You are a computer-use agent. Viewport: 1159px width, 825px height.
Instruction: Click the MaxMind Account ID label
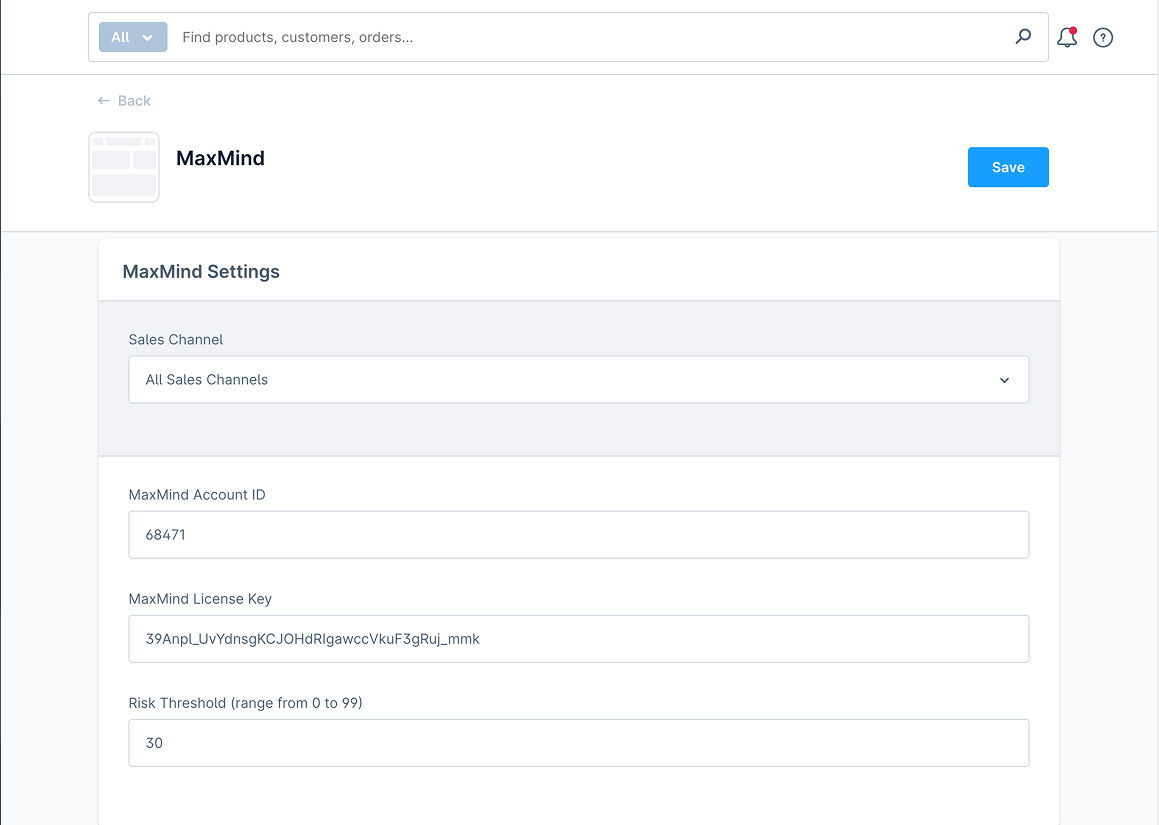[x=197, y=495]
